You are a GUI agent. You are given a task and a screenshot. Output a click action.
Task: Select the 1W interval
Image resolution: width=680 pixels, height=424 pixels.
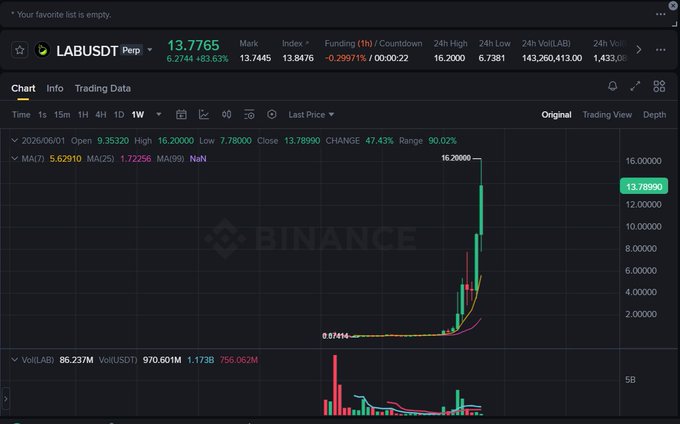pos(138,115)
